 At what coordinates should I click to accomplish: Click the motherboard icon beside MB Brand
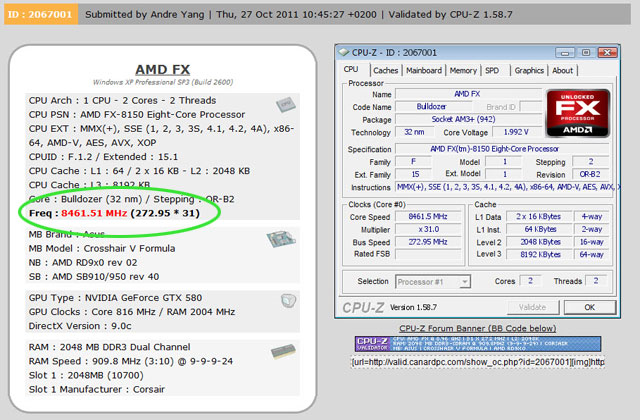281,238
